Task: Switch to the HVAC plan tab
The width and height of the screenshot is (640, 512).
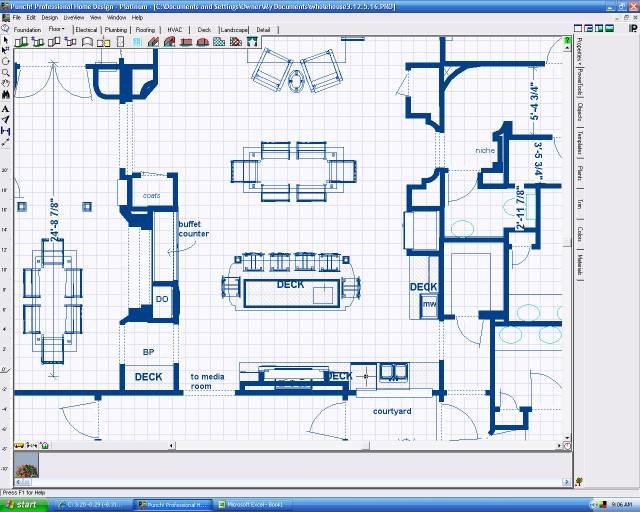Action: click(x=175, y=30)
